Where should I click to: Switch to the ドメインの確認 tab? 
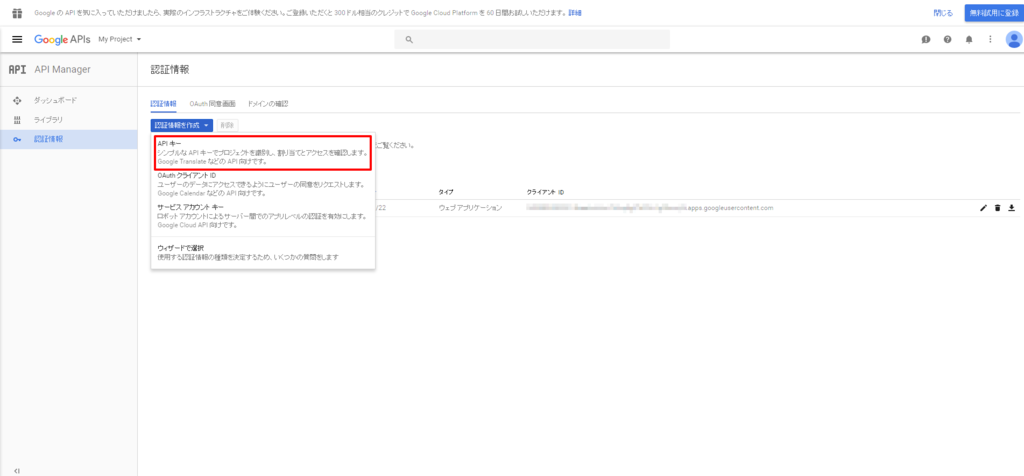pos(268,104)
